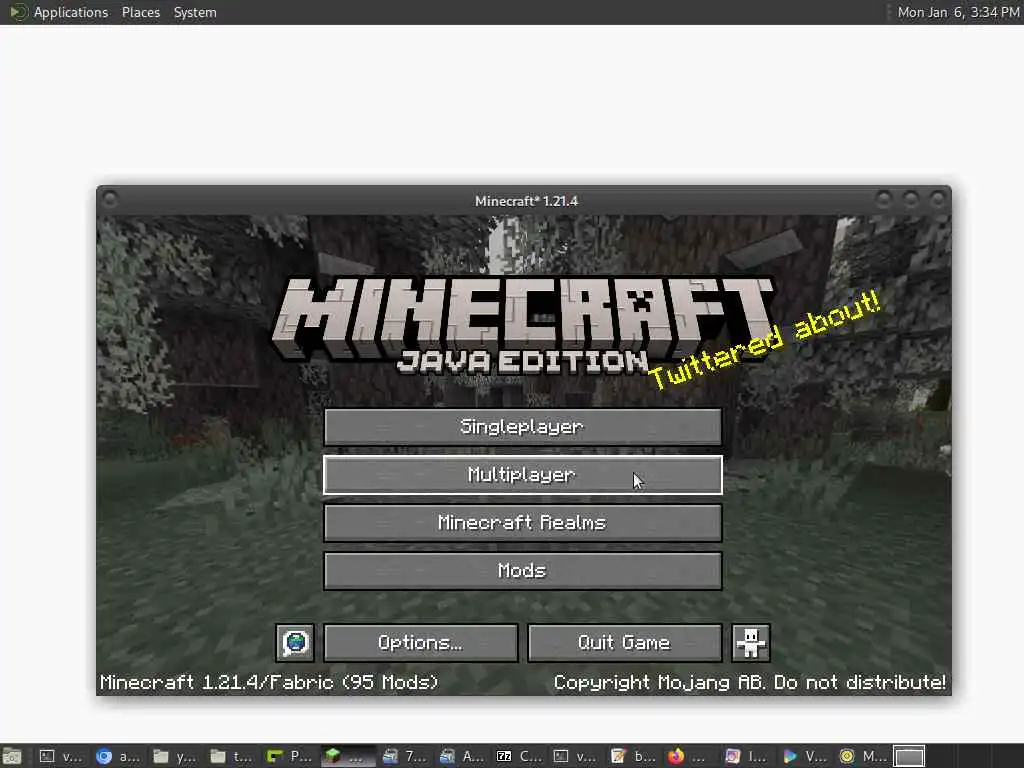Switch to purple app taskbar entry 'I...'
This screenshot has width=1024, height=768.
746,756
